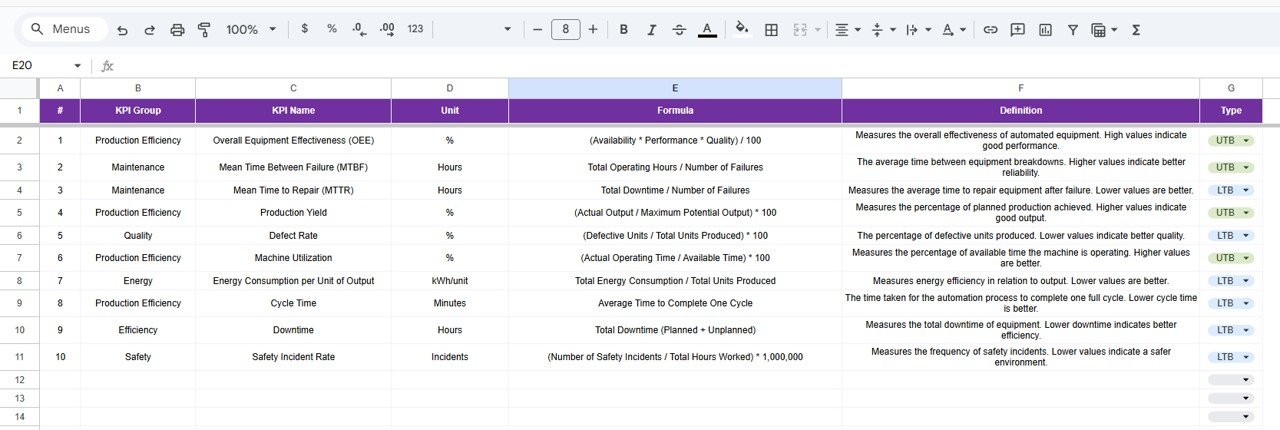Image resolution: width=1280 pixels, height=430 pixels.
Task: Open the Menus search box
Action: (60, 30)
